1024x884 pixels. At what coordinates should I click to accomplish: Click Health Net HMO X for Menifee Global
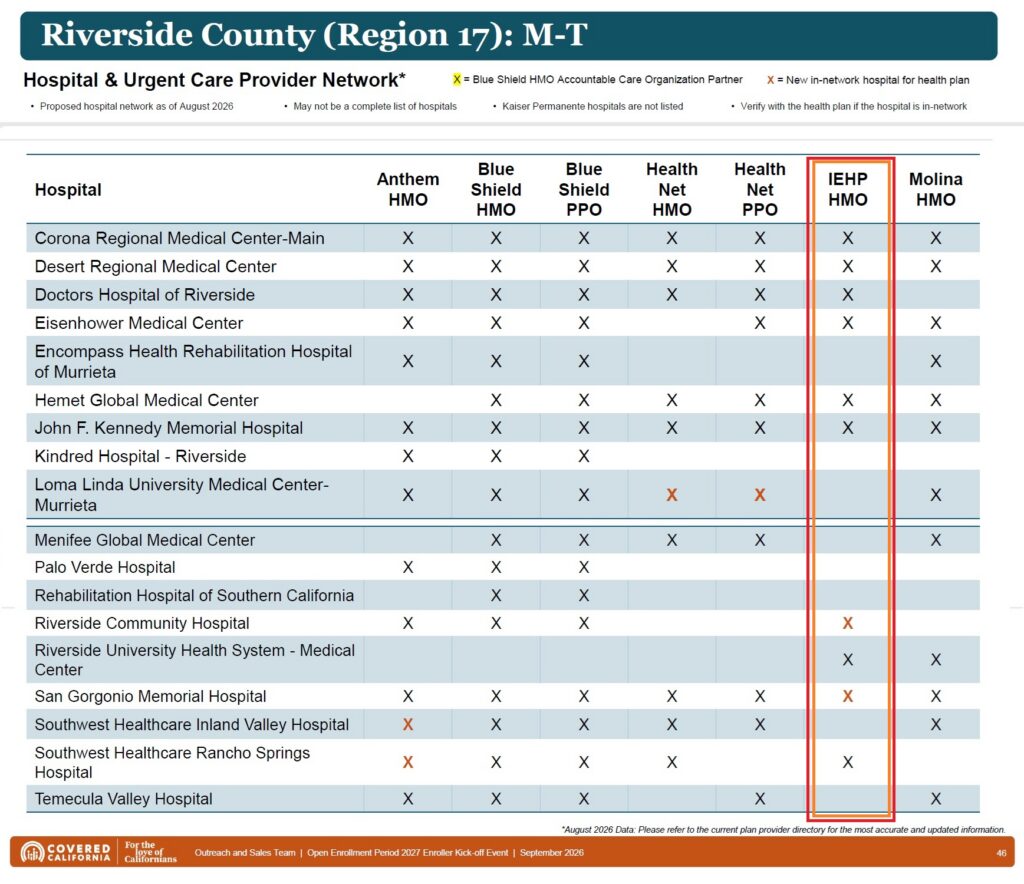click(672, 540)
